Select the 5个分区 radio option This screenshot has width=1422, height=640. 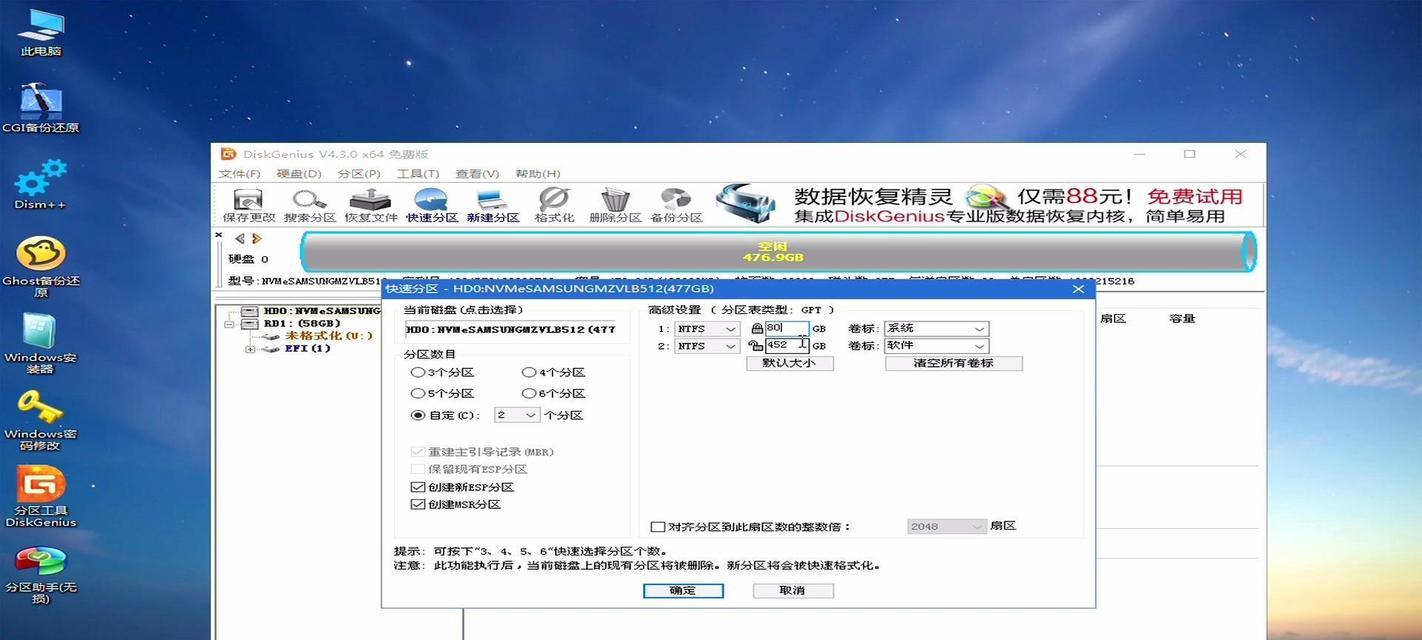[417, 394]
